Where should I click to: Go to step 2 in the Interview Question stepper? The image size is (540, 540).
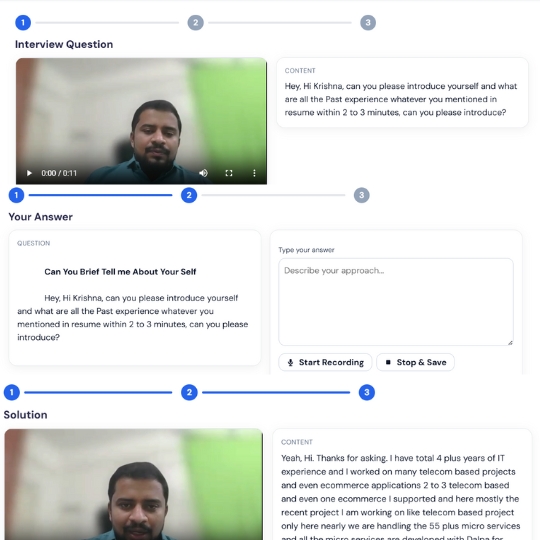pos(196,23)
